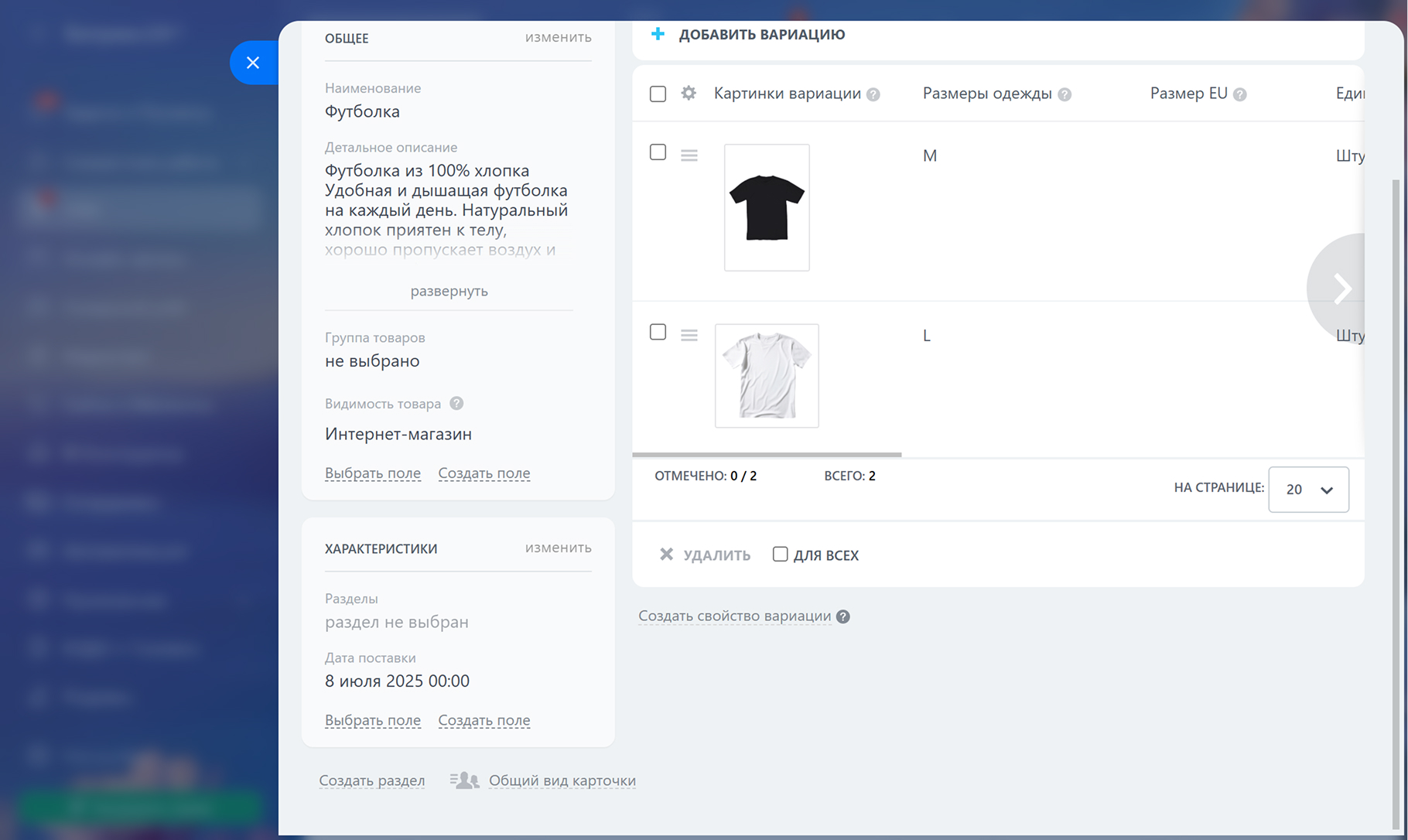Click the не выбрано product group value

coord(372,360)
